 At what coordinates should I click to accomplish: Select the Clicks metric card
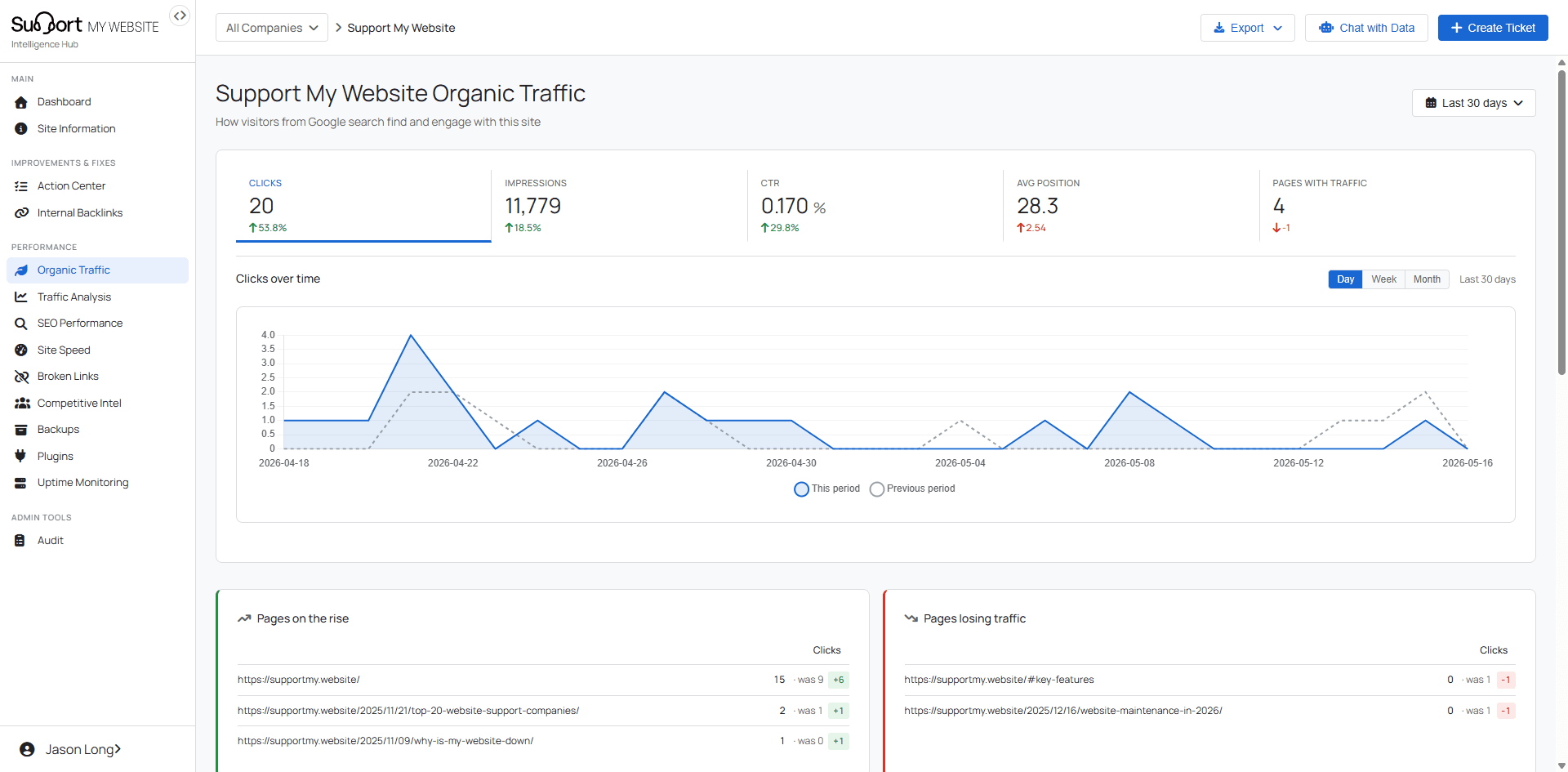363,206
